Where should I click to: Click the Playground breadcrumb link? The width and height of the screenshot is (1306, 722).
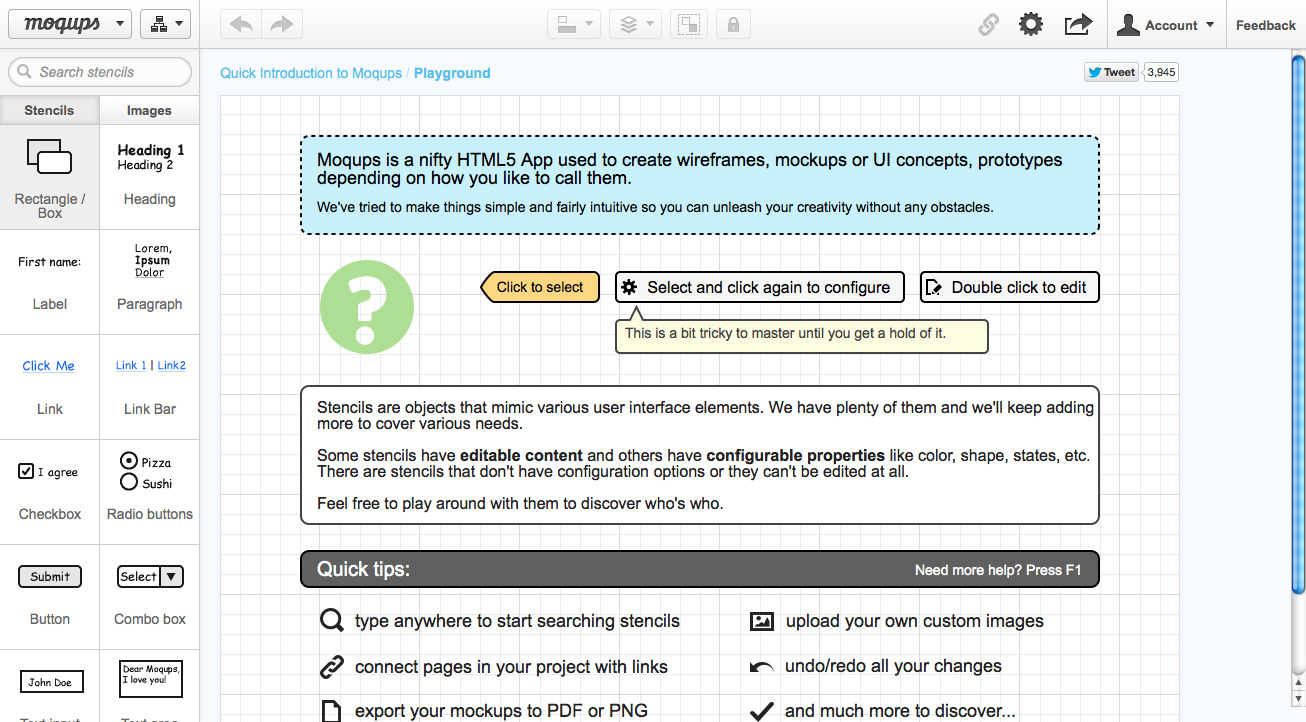click(452, 73)
